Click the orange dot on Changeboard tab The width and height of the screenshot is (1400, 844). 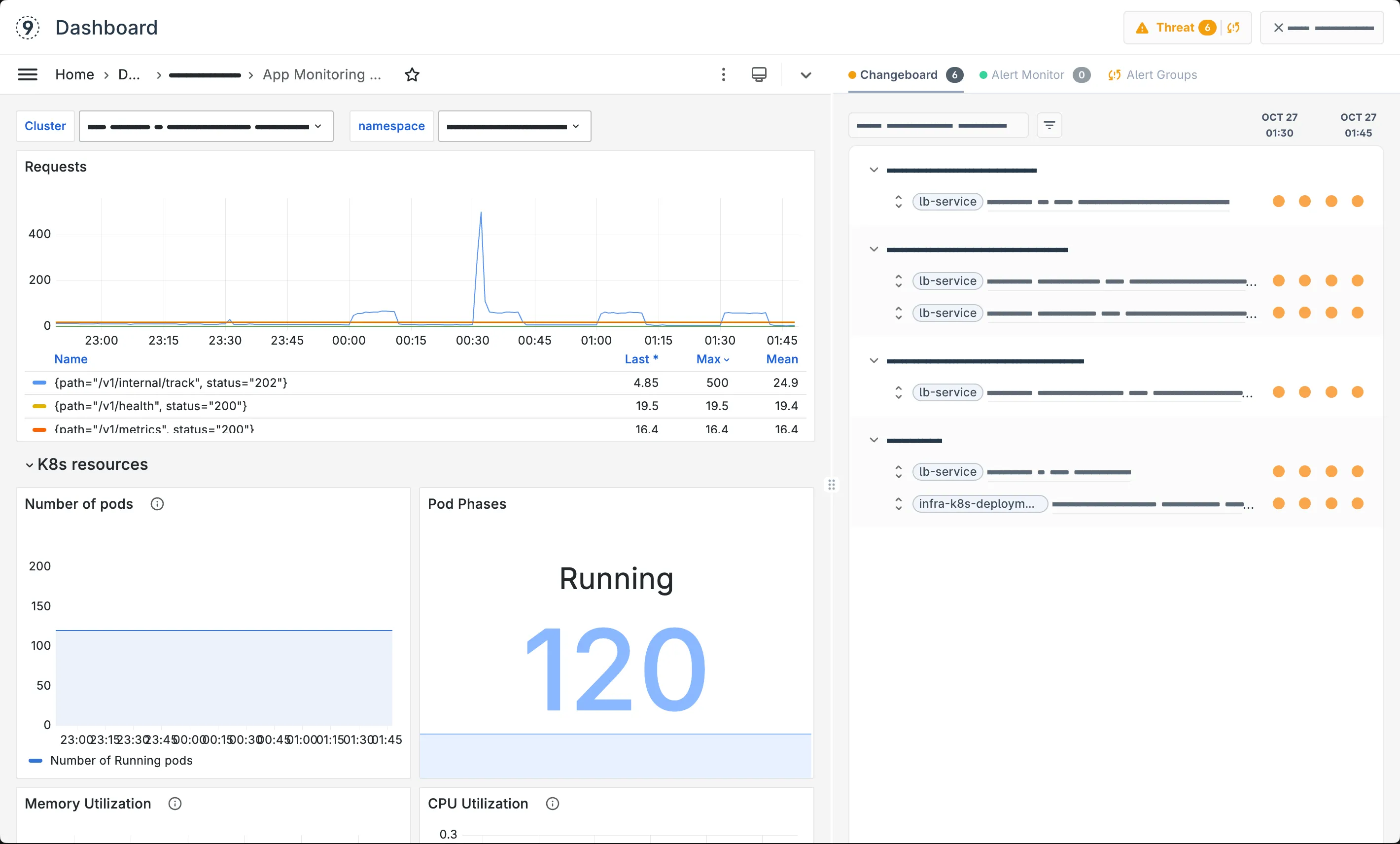(852, 75)
